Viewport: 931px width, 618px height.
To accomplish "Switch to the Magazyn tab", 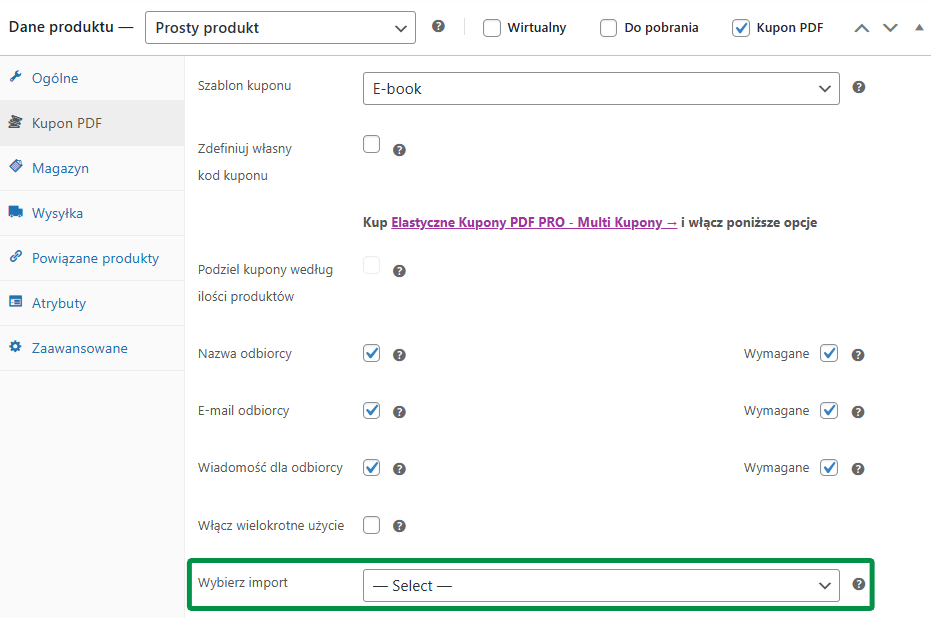I will point(62,167).
